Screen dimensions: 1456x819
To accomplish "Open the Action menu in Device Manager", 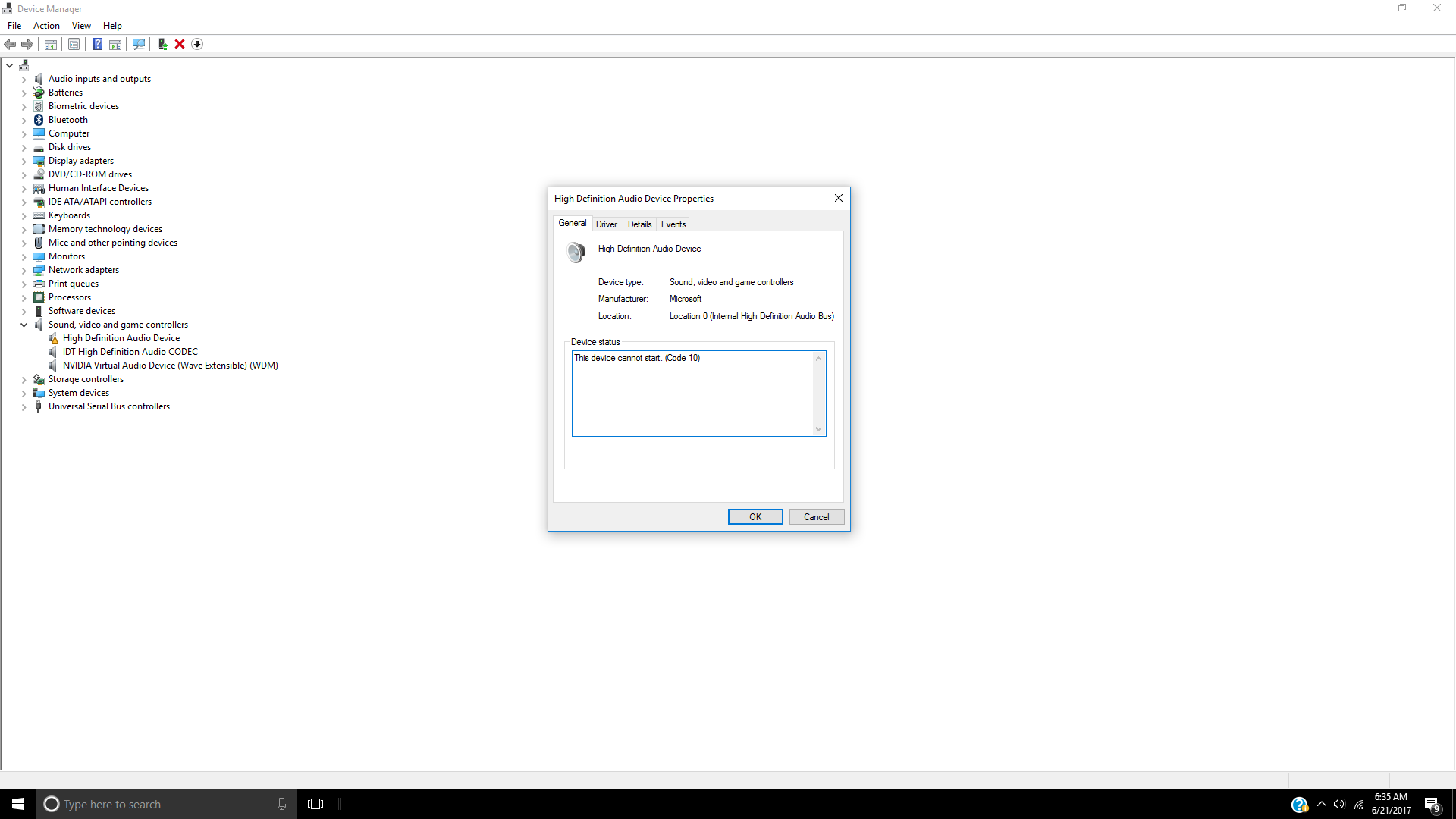I will click(x=46, y=25).
